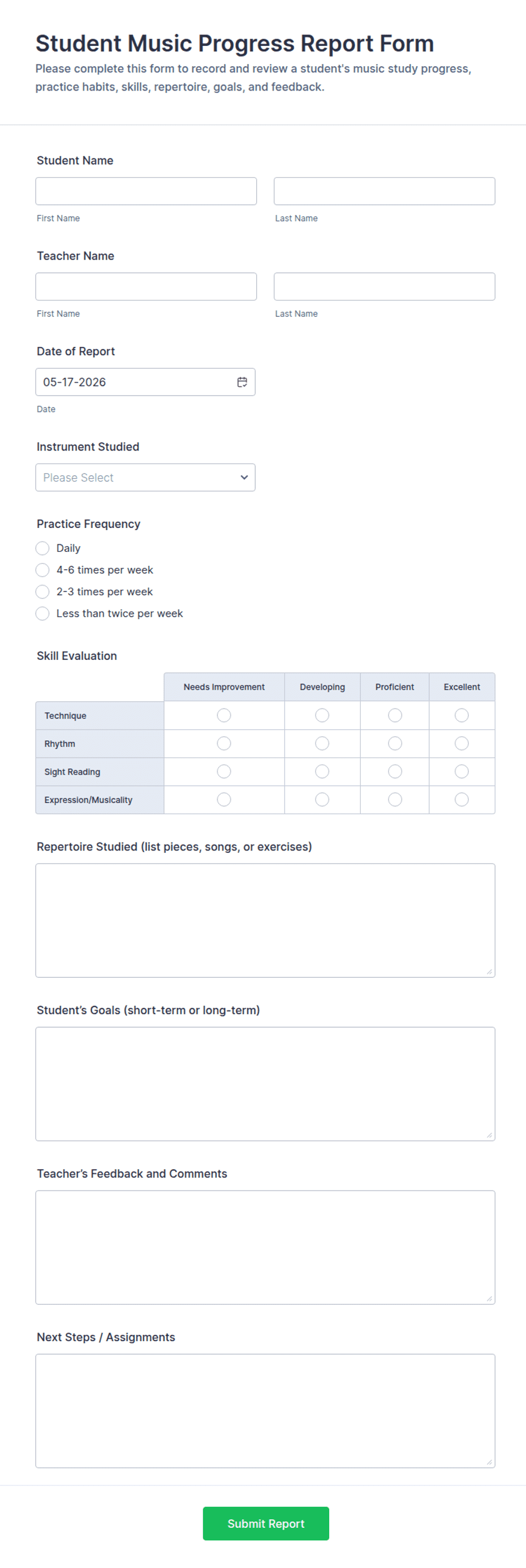Submit the report with green button

[266, 1523]
